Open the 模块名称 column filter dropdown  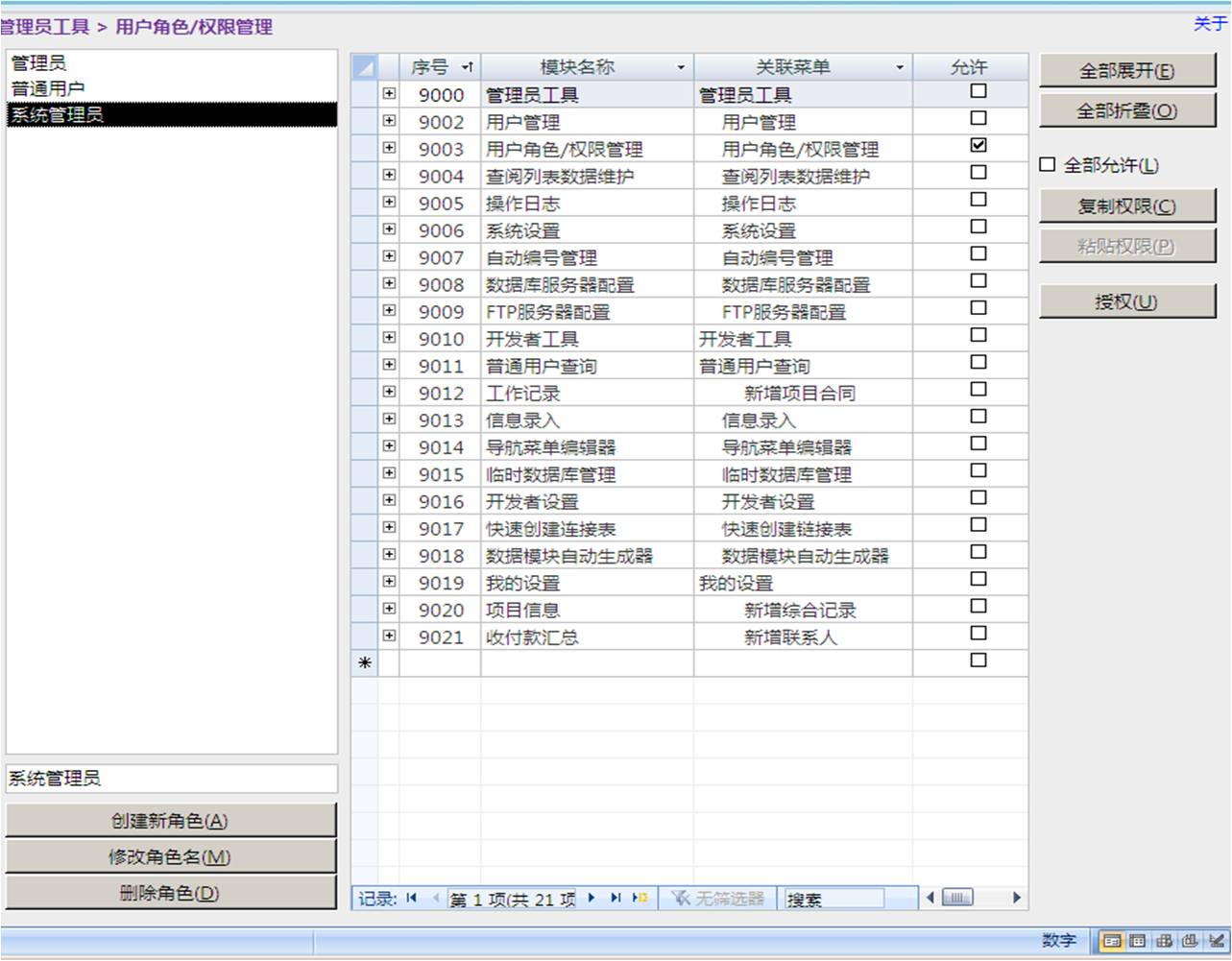[x=681, y=67]
